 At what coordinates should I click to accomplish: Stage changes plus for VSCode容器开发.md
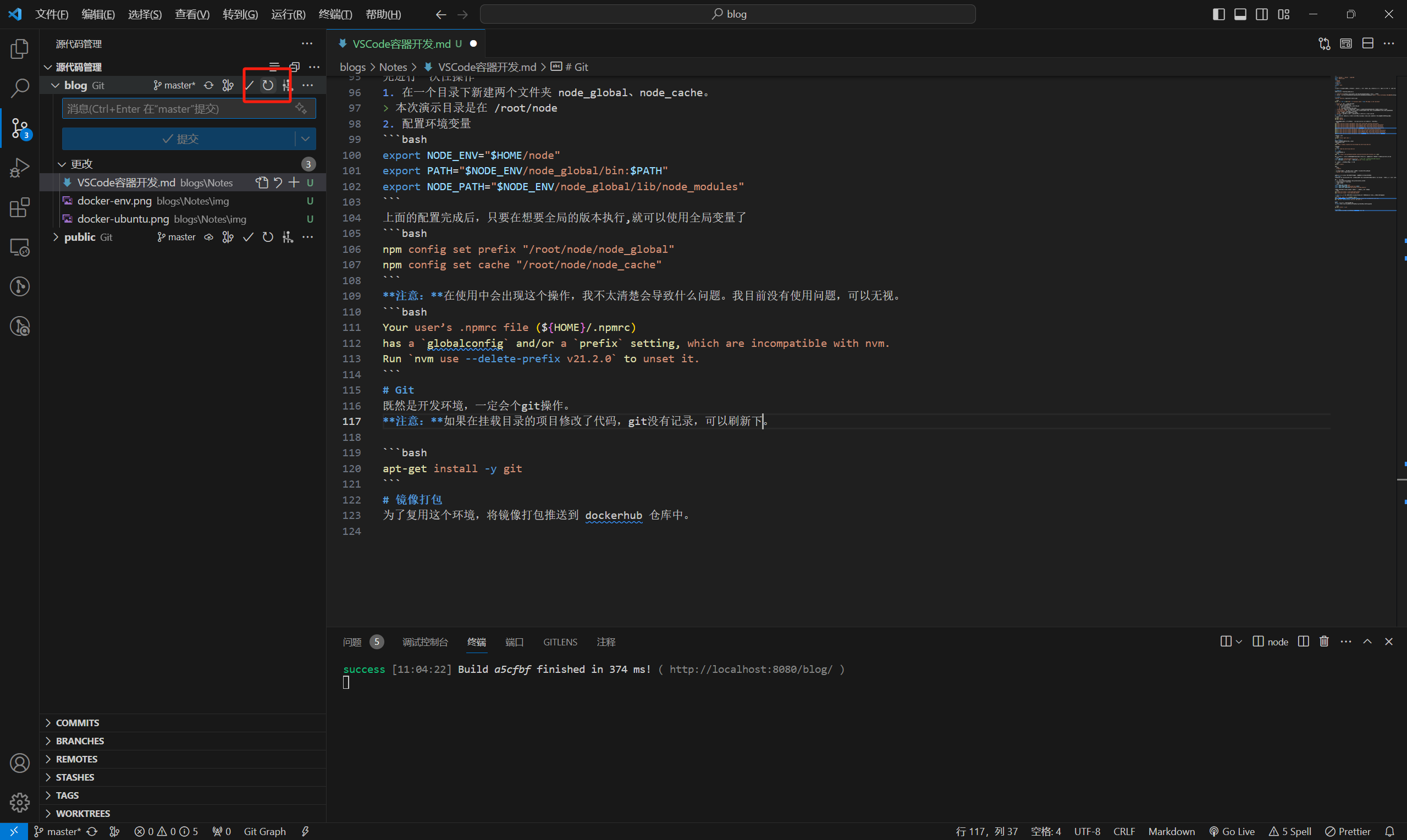[x=294, y=183]
